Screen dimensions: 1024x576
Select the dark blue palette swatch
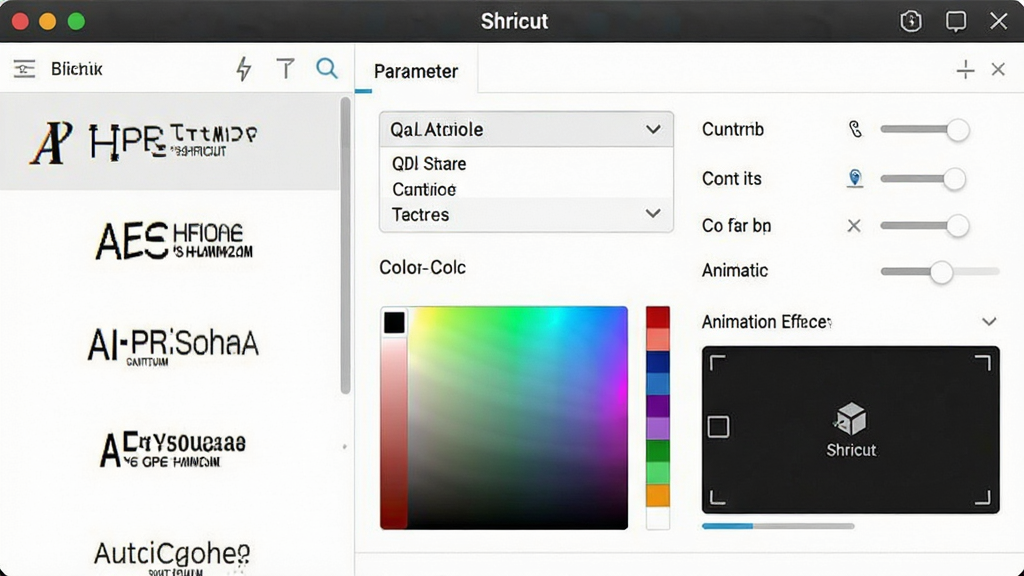tap(658, 362)
